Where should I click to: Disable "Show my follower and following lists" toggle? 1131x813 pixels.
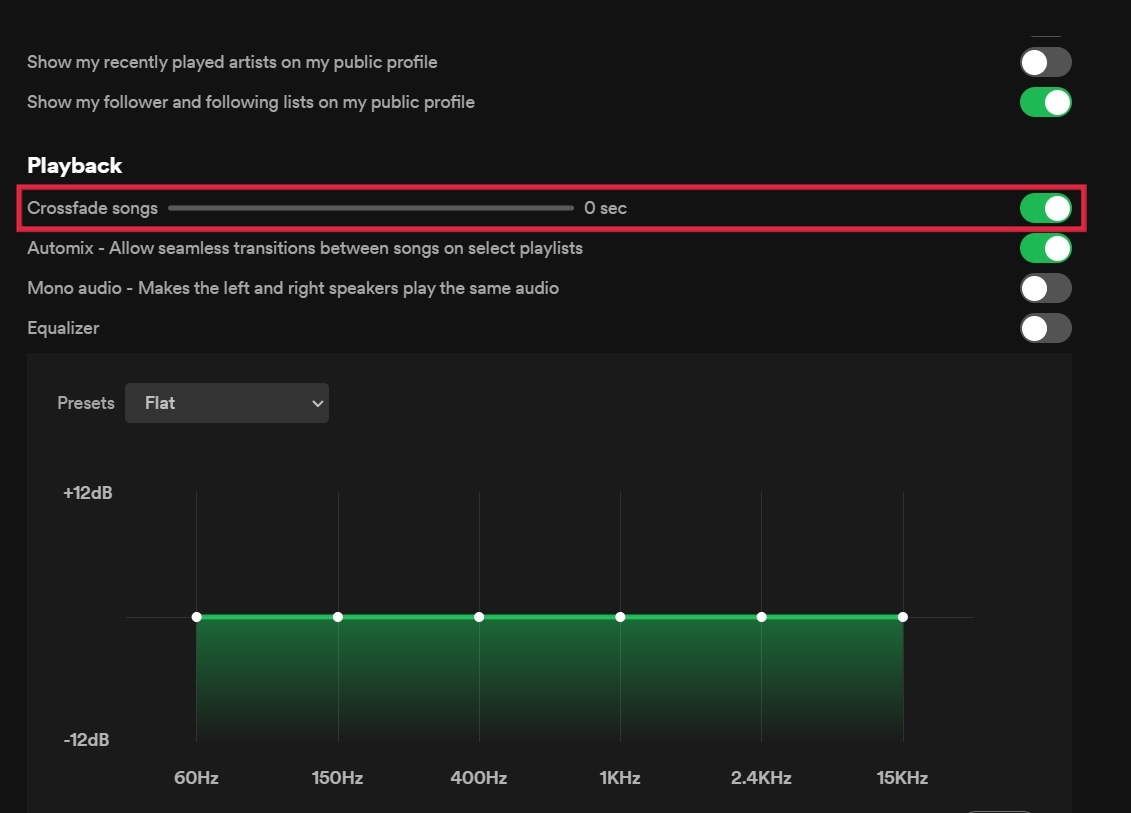click(x=1045, y=102)
